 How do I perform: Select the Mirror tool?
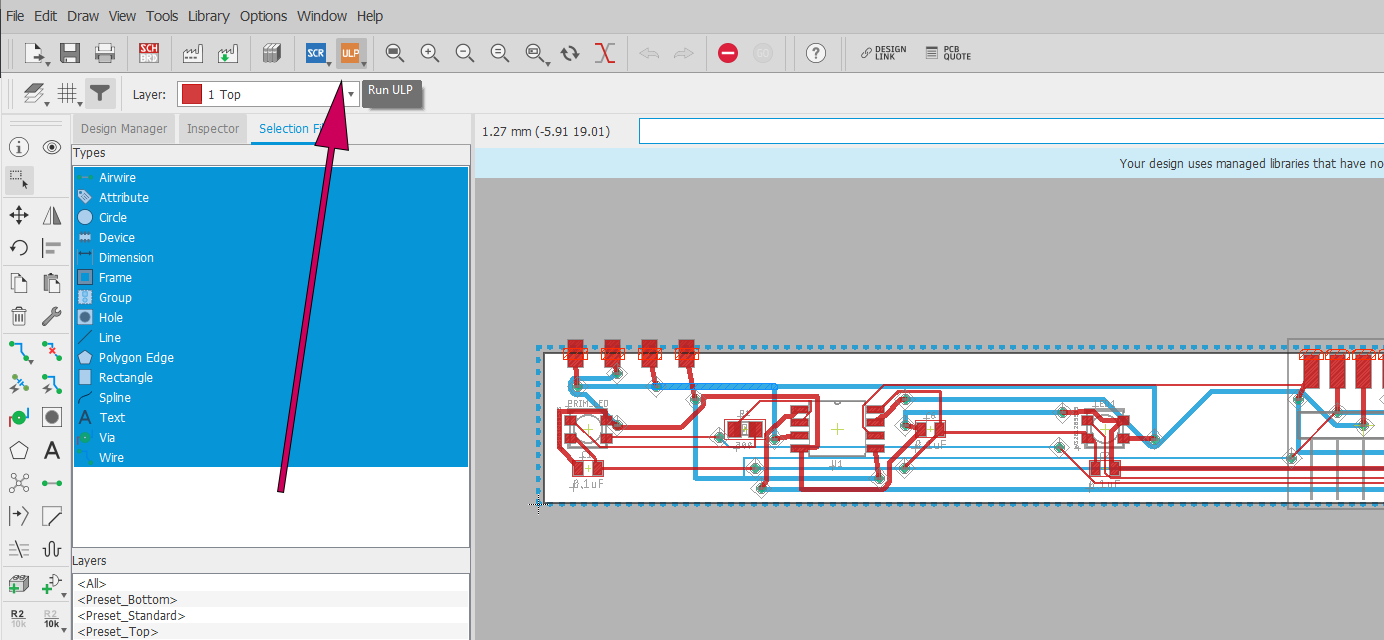pos(52,215)
